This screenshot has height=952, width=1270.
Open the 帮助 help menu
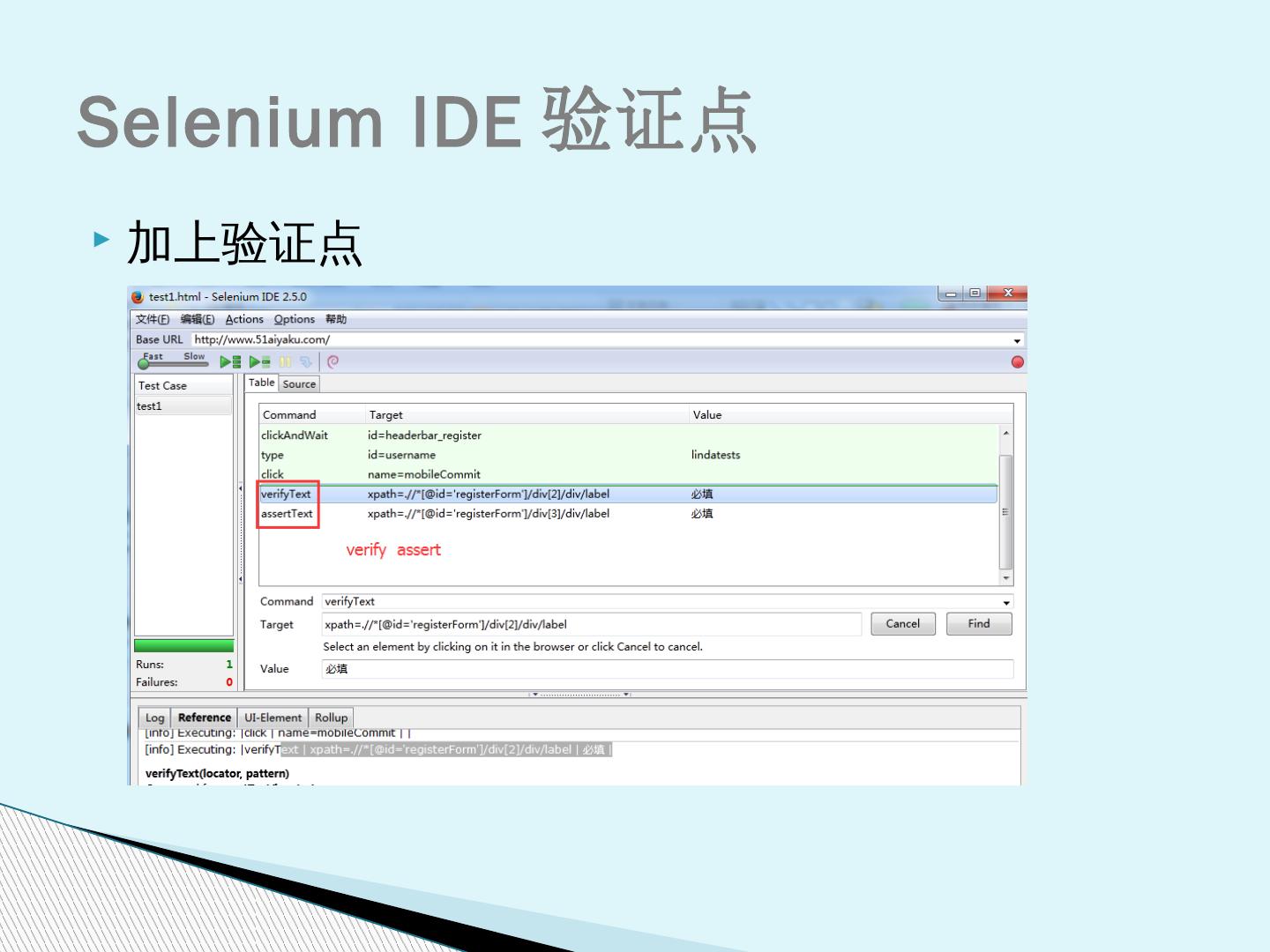[x=336, y=319]
